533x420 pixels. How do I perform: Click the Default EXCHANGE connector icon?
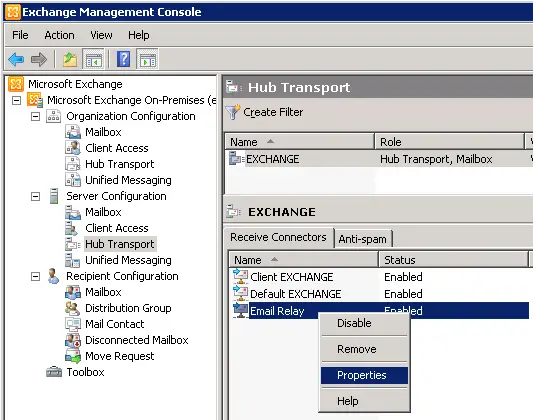pyautogui.click(x=240, y=293)
